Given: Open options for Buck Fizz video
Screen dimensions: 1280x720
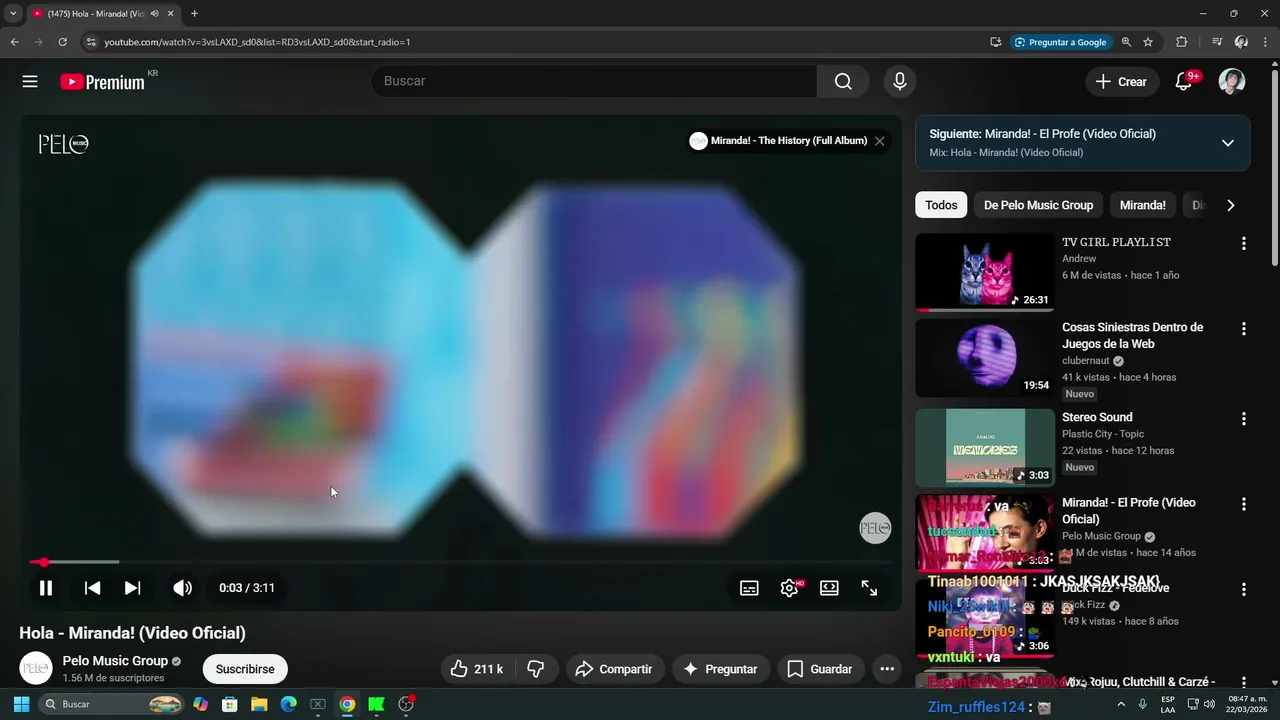Looking at the screenshot, I should [1244, 590].
